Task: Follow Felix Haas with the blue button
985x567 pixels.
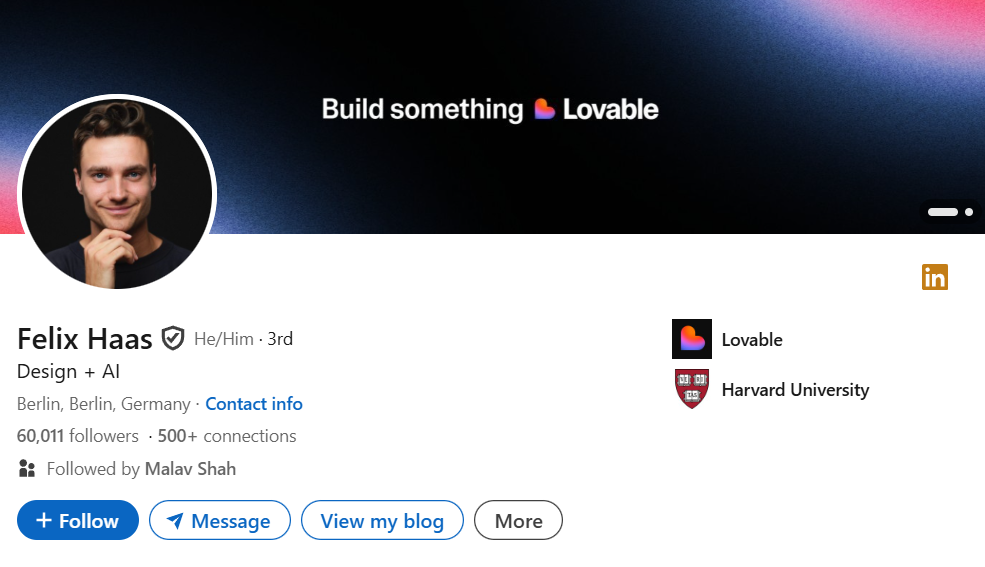Action: click(x=78, y=520)
